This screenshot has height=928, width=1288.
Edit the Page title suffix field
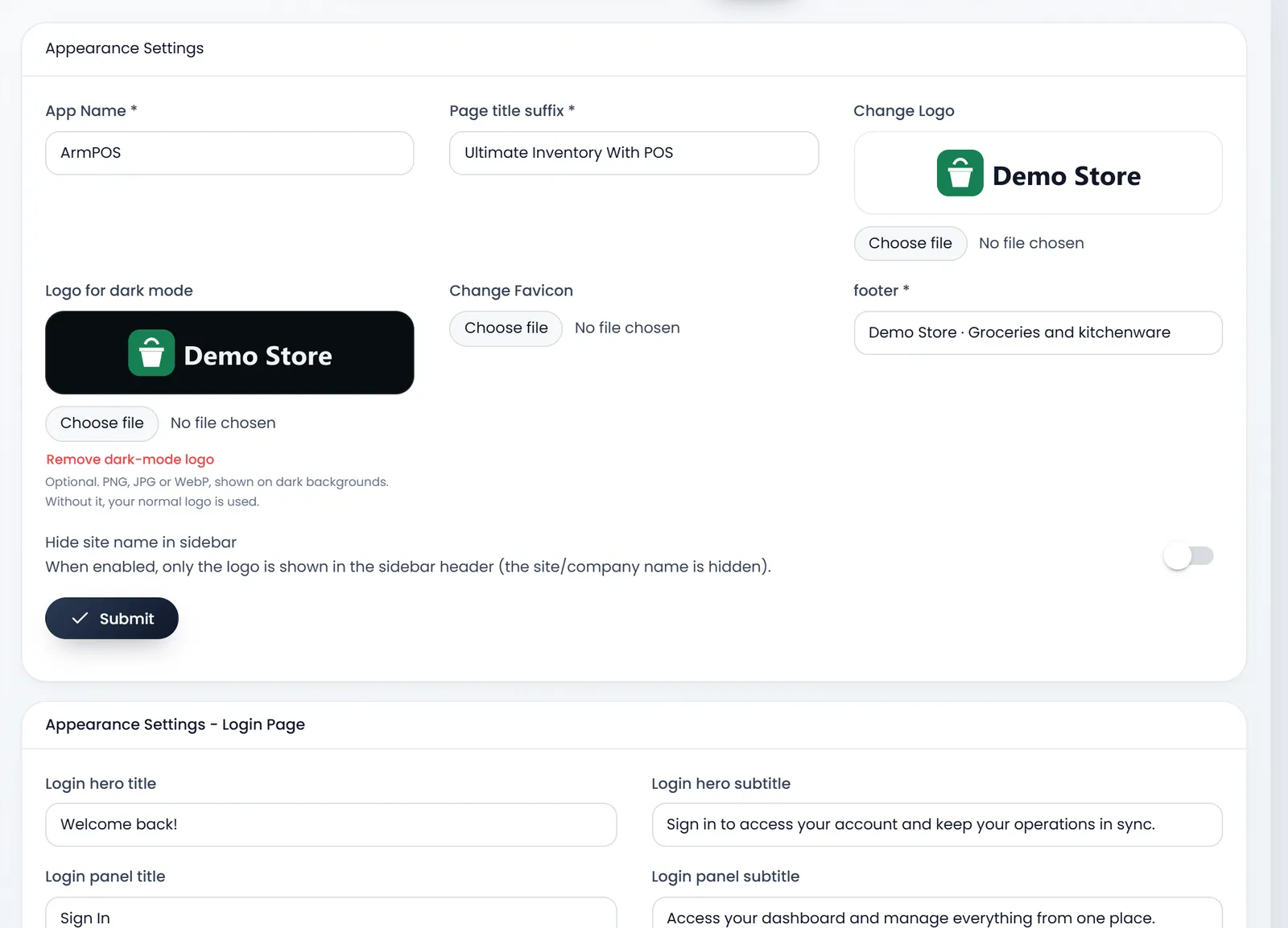pos(634,153)
